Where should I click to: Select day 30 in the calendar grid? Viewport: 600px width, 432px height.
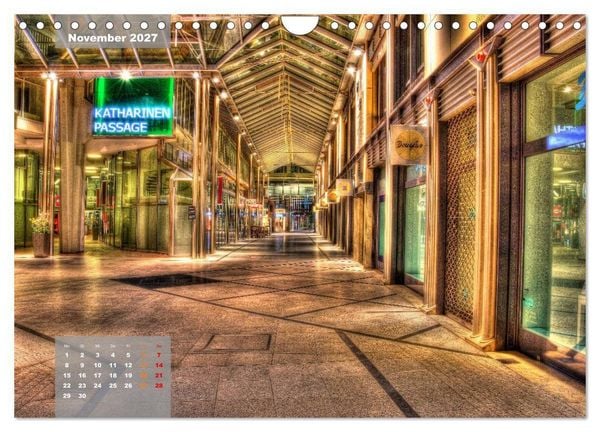coord(82,396)
